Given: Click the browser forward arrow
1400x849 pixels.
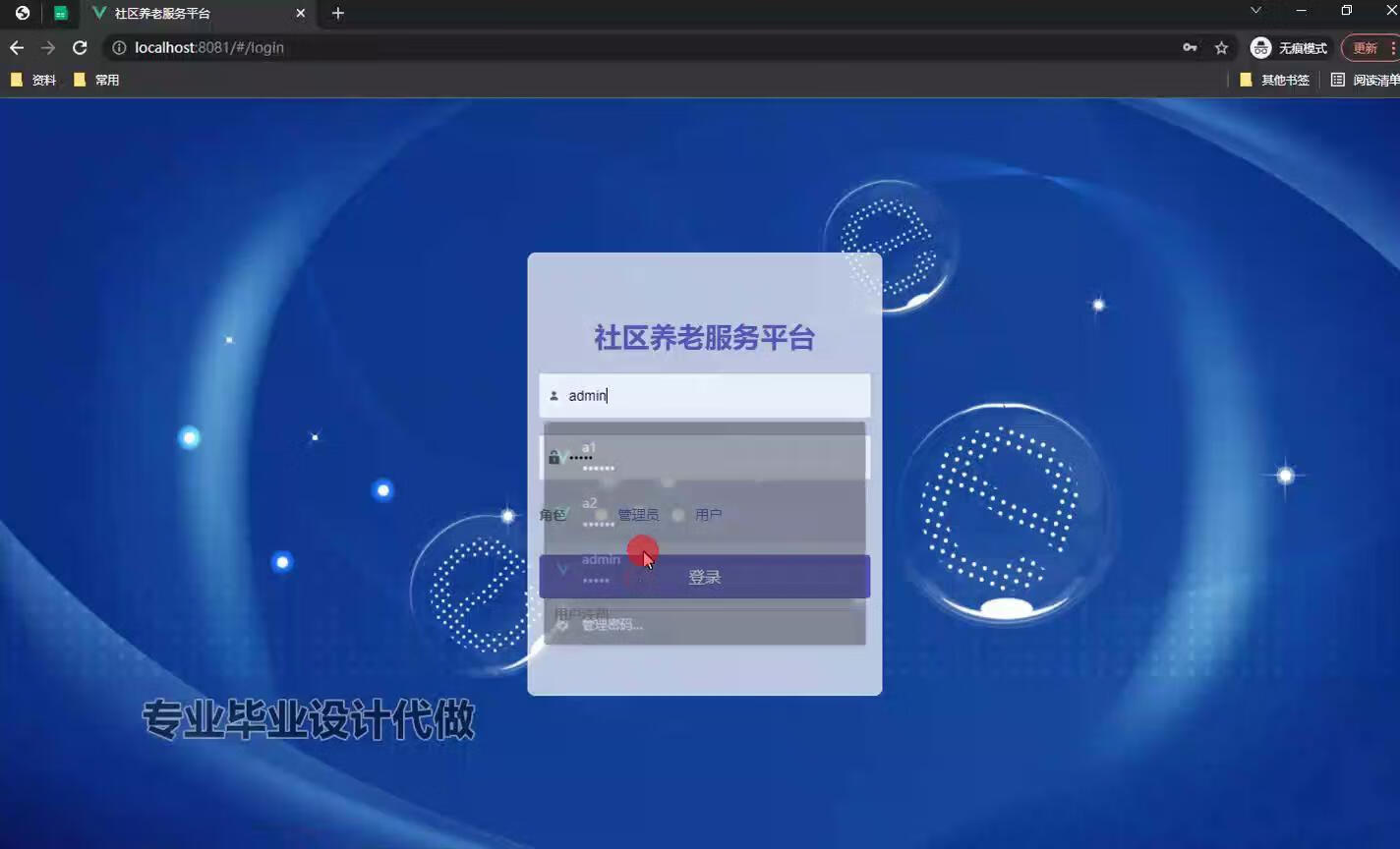Looking at the screenshot, I should tap(48, 47).
